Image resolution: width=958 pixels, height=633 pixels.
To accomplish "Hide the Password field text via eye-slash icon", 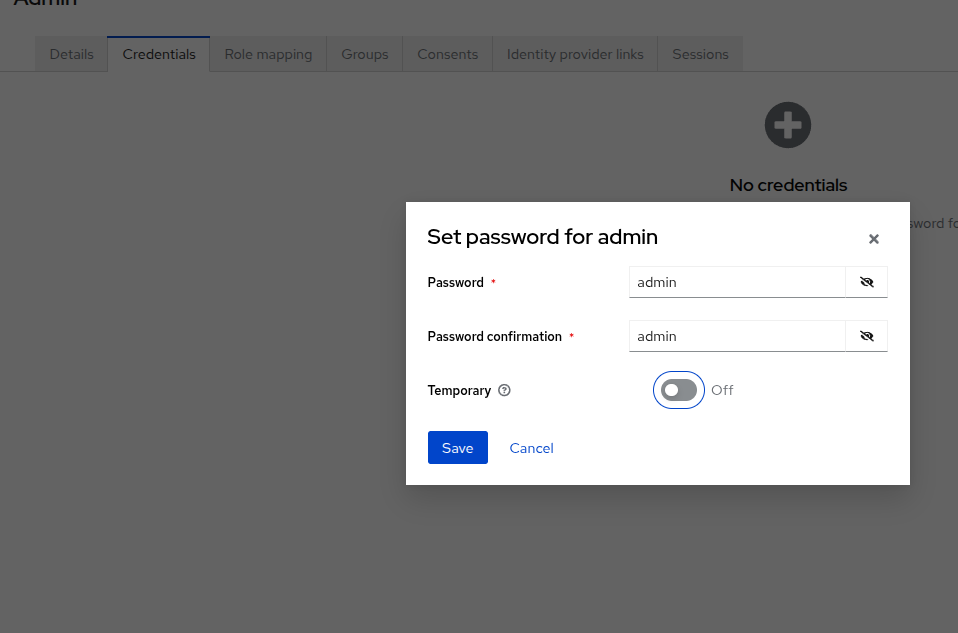I will pyautogui.click(x=866, y=282).
